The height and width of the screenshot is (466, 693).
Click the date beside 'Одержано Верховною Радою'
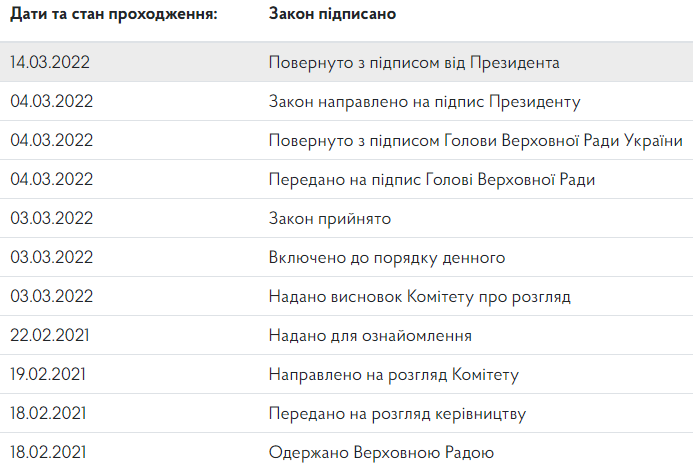coord(51,452)
